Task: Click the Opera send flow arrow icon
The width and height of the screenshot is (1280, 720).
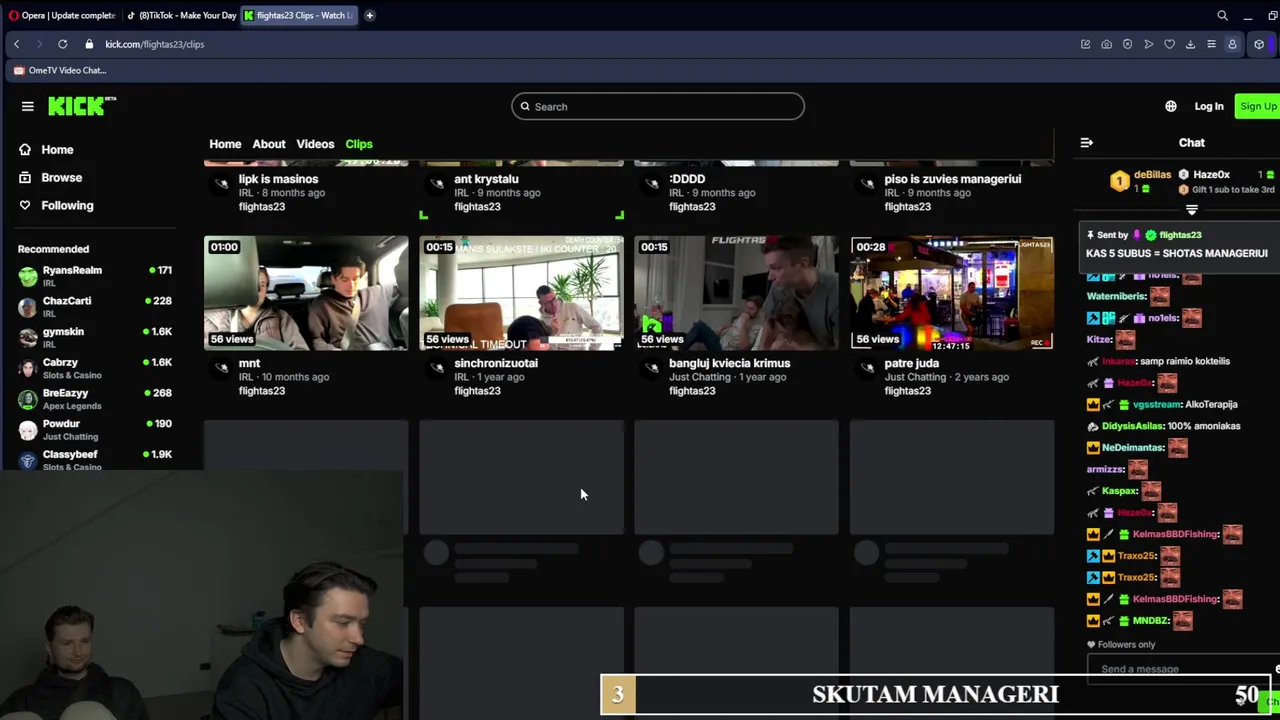Action: pyautogui.click(x=1148, y=44)
